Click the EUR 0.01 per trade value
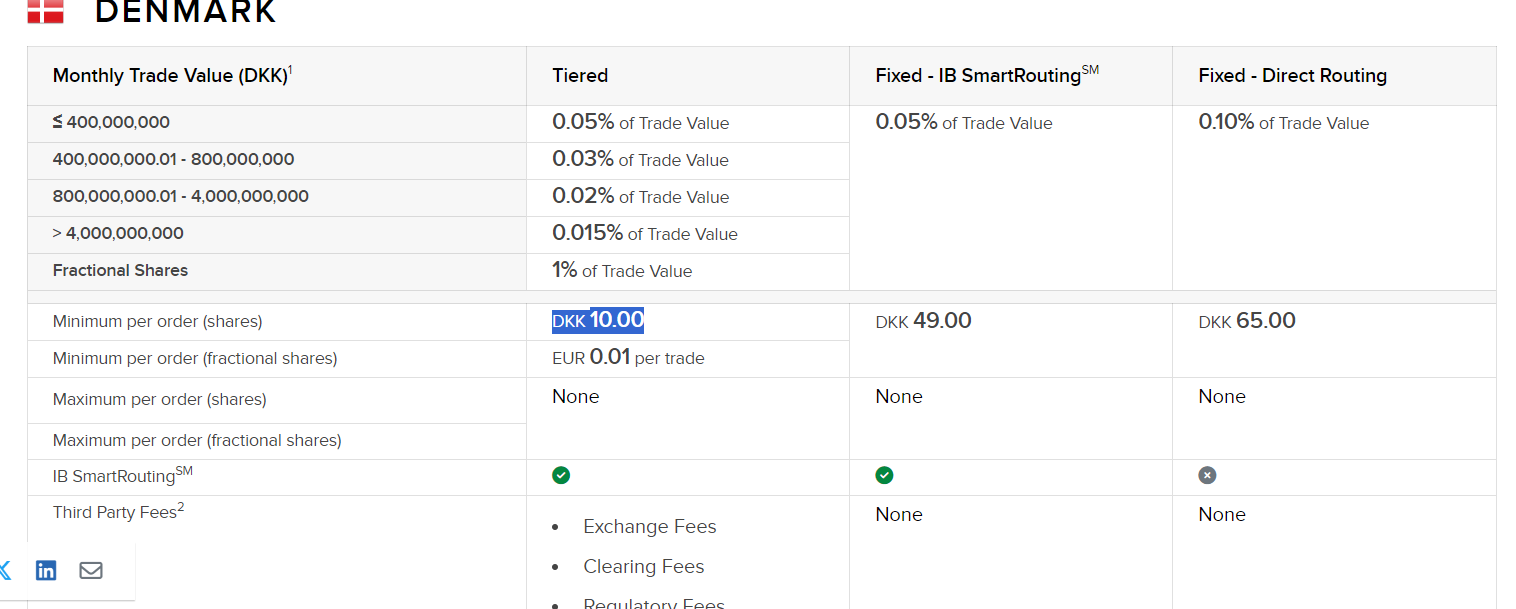 point(628,358)
